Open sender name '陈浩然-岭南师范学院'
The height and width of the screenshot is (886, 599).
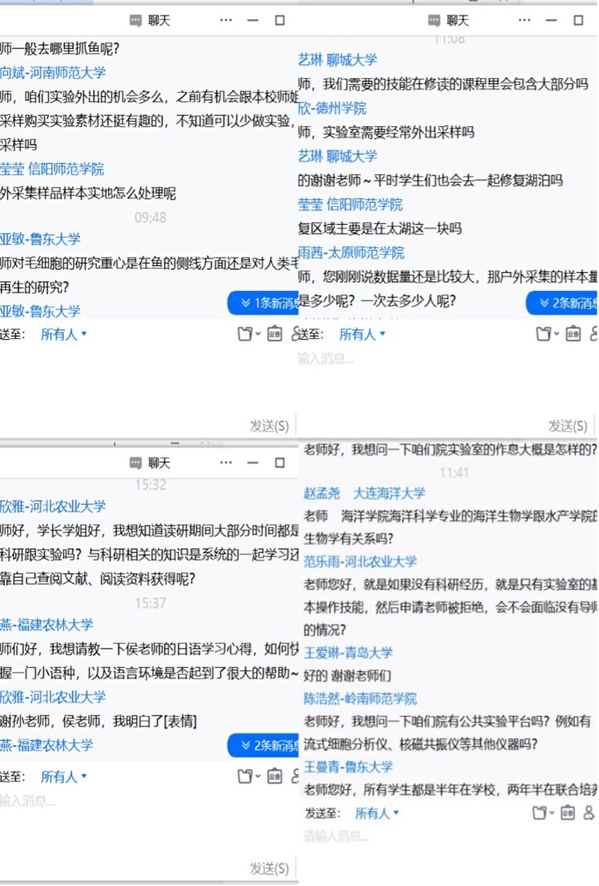point(360,698)
